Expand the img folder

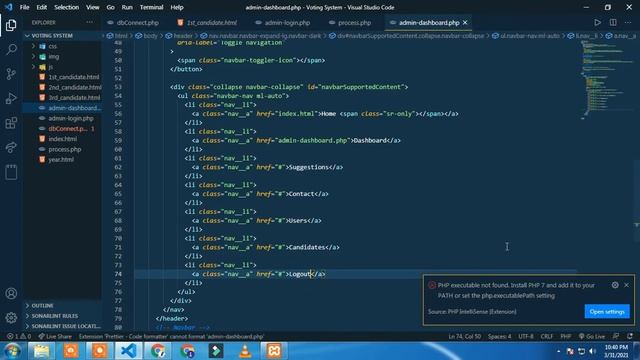33,56
